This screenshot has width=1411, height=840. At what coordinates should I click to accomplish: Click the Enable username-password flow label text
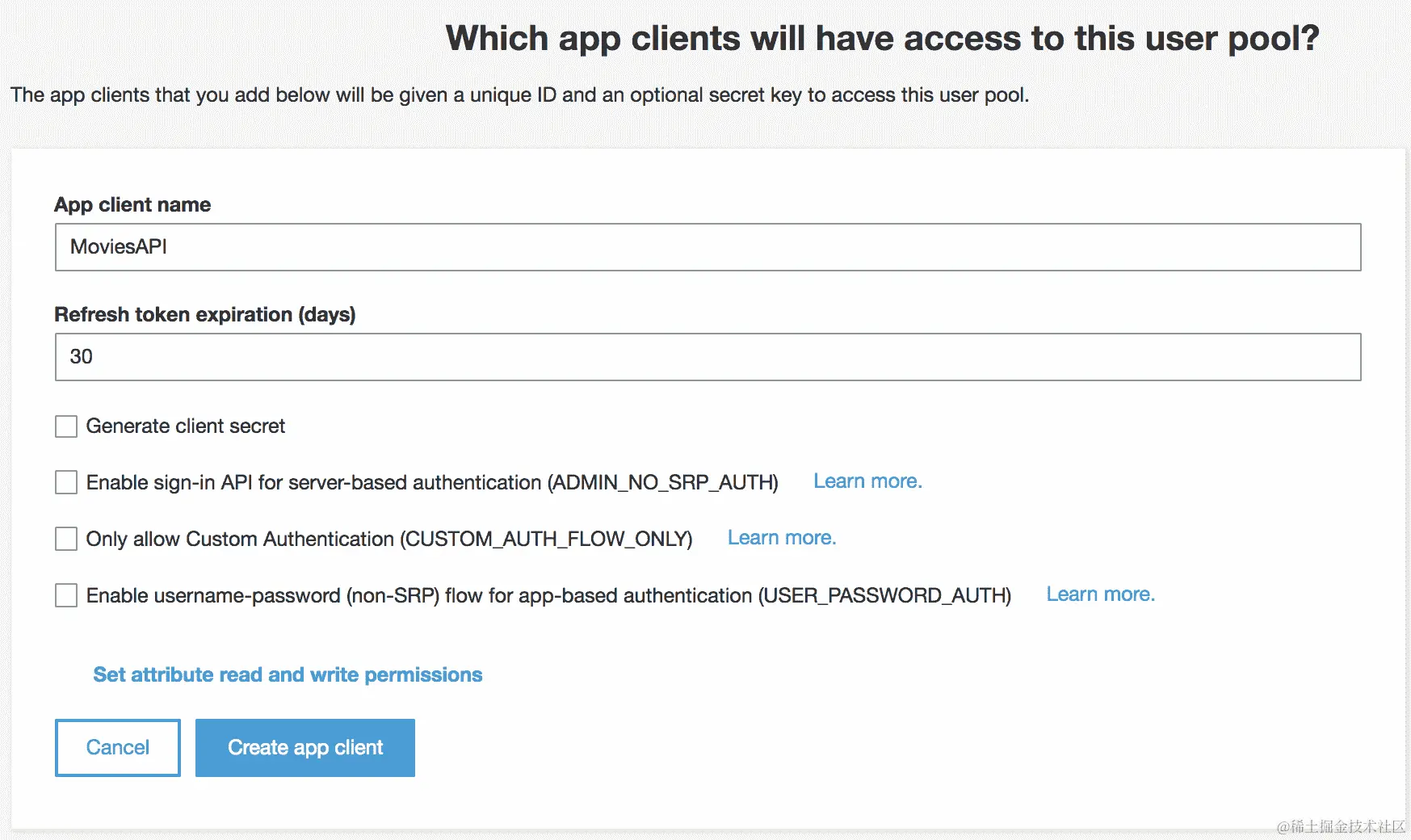(548, 595)
